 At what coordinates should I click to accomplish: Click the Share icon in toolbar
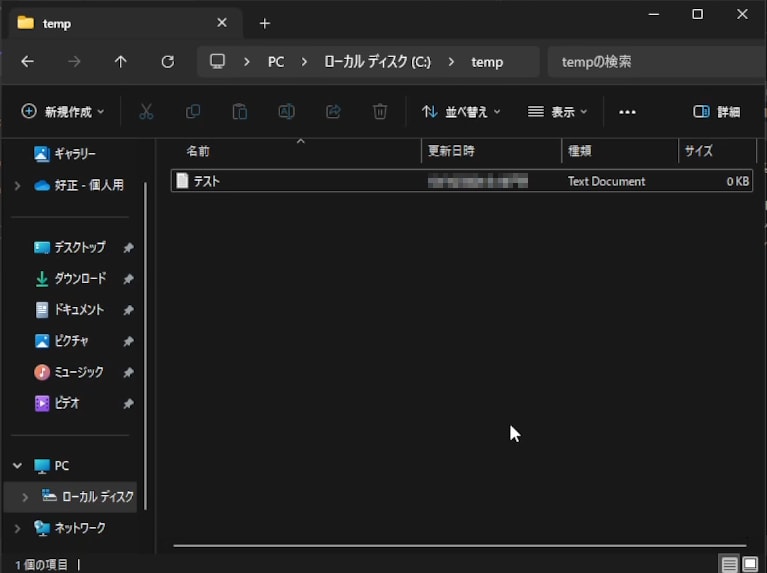pyautogui.click(x=333, y=112)
